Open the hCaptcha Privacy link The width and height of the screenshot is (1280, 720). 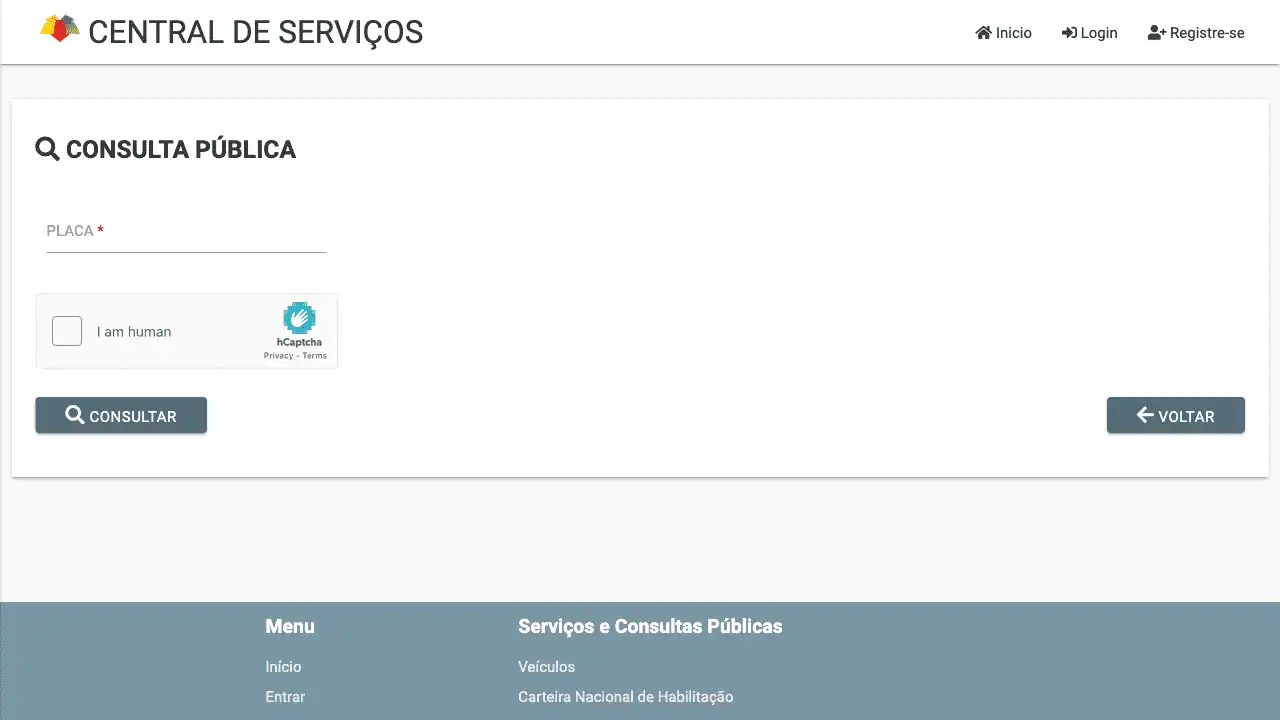tap(278, 356)
